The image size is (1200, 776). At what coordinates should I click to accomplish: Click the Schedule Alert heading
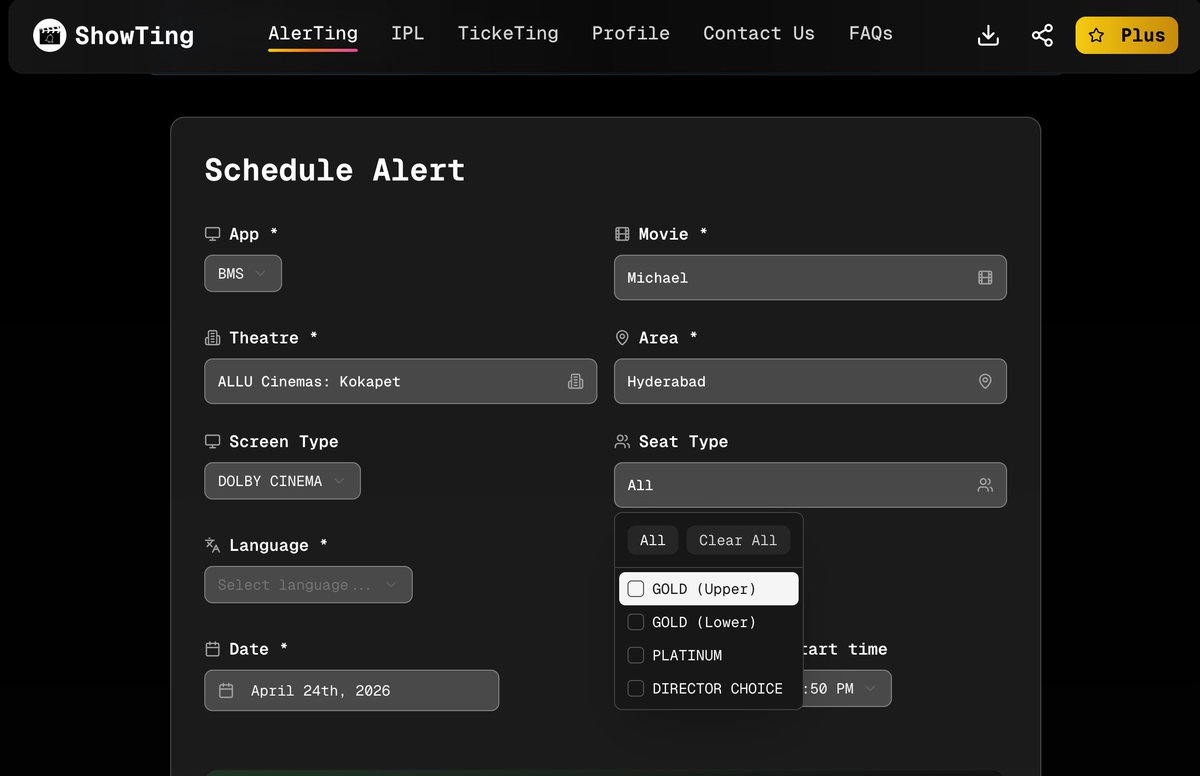click(335, 170)
